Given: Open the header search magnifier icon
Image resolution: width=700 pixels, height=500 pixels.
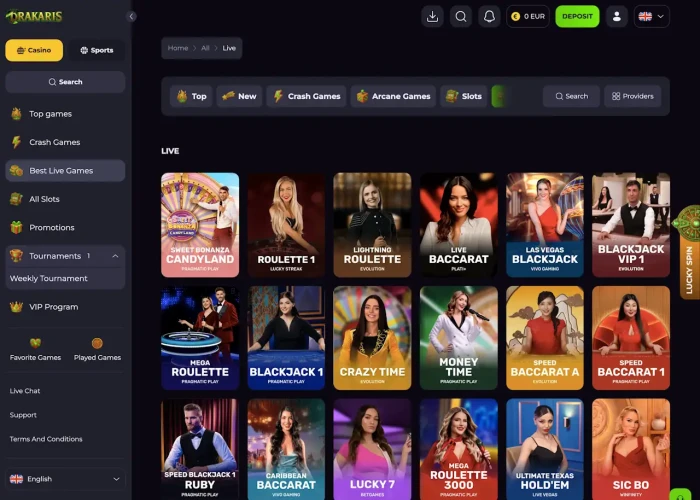Looking at the screenshot, I should point(461,17).
